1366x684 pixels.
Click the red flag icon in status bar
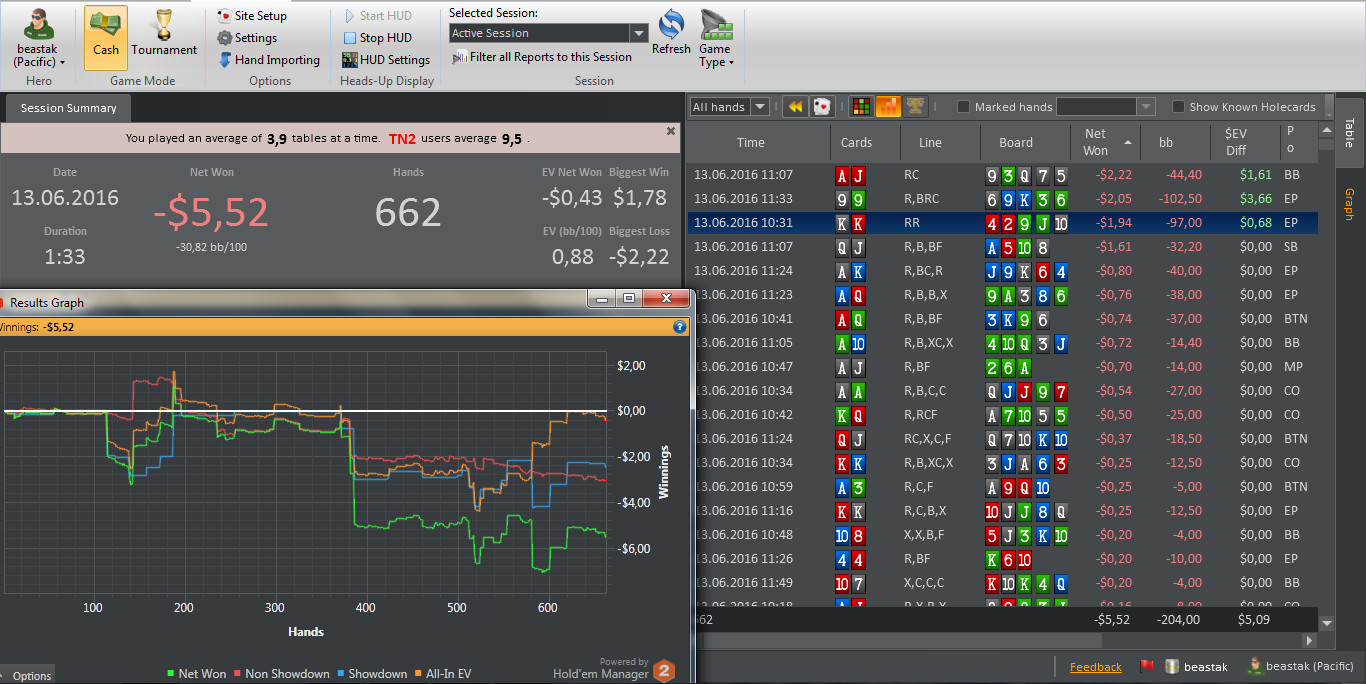point(1147,666)
